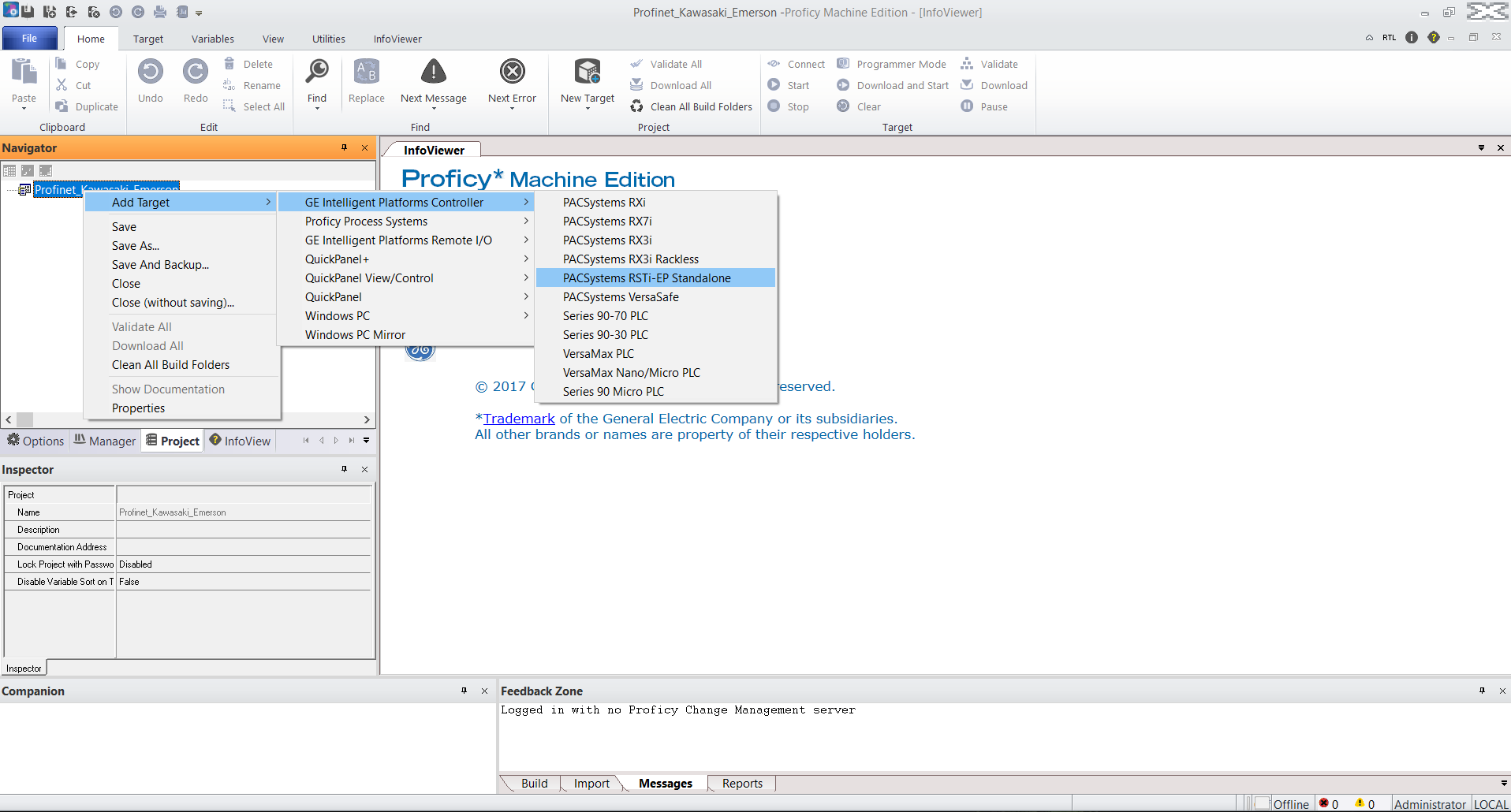Pin the Inspector panel
Viewport: 1511px width, 812px height.
344,469
